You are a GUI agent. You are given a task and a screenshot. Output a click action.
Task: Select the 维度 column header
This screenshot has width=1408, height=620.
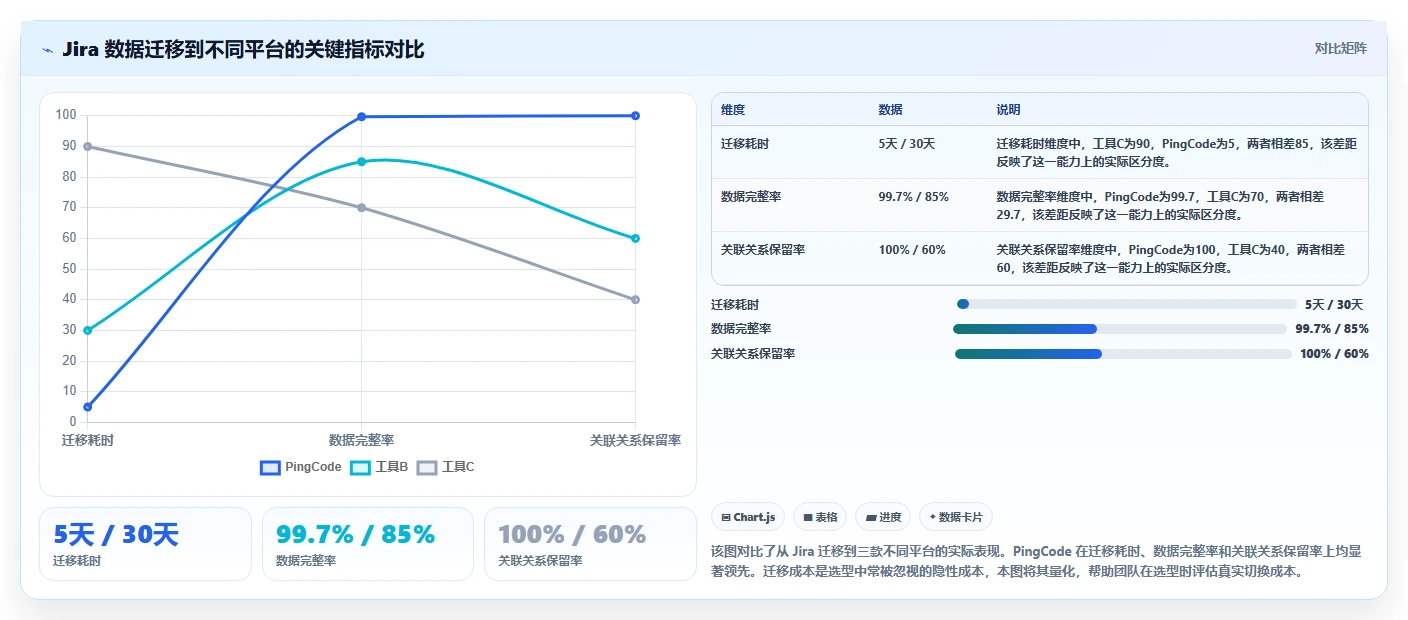733,110
